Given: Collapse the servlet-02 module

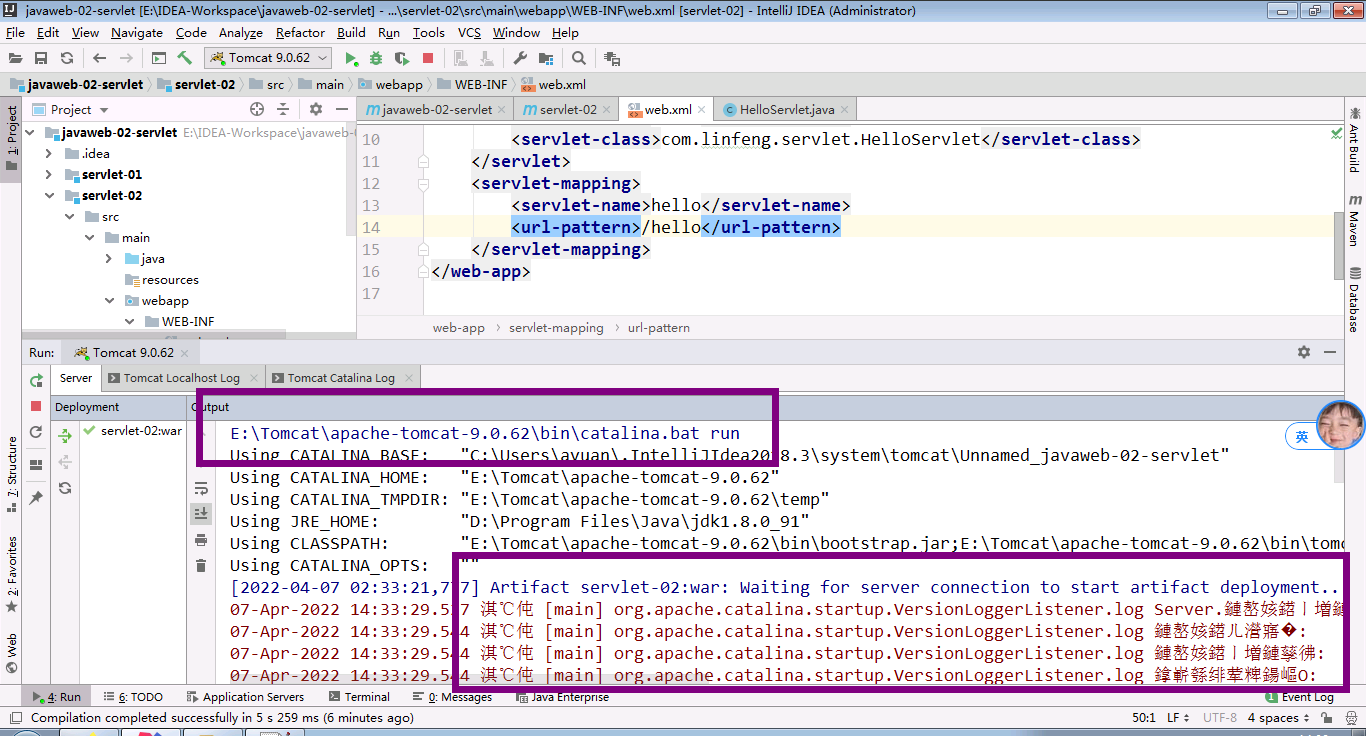Looking at the screenshot, I should pos(49,195).
